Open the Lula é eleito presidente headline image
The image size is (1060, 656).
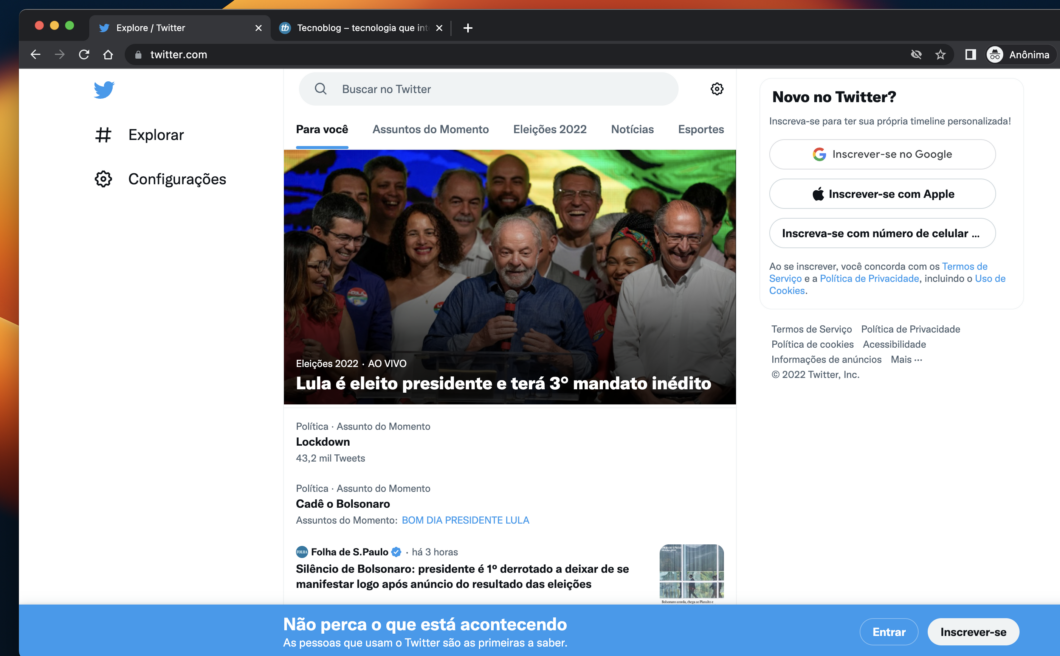tap(510, 277)
